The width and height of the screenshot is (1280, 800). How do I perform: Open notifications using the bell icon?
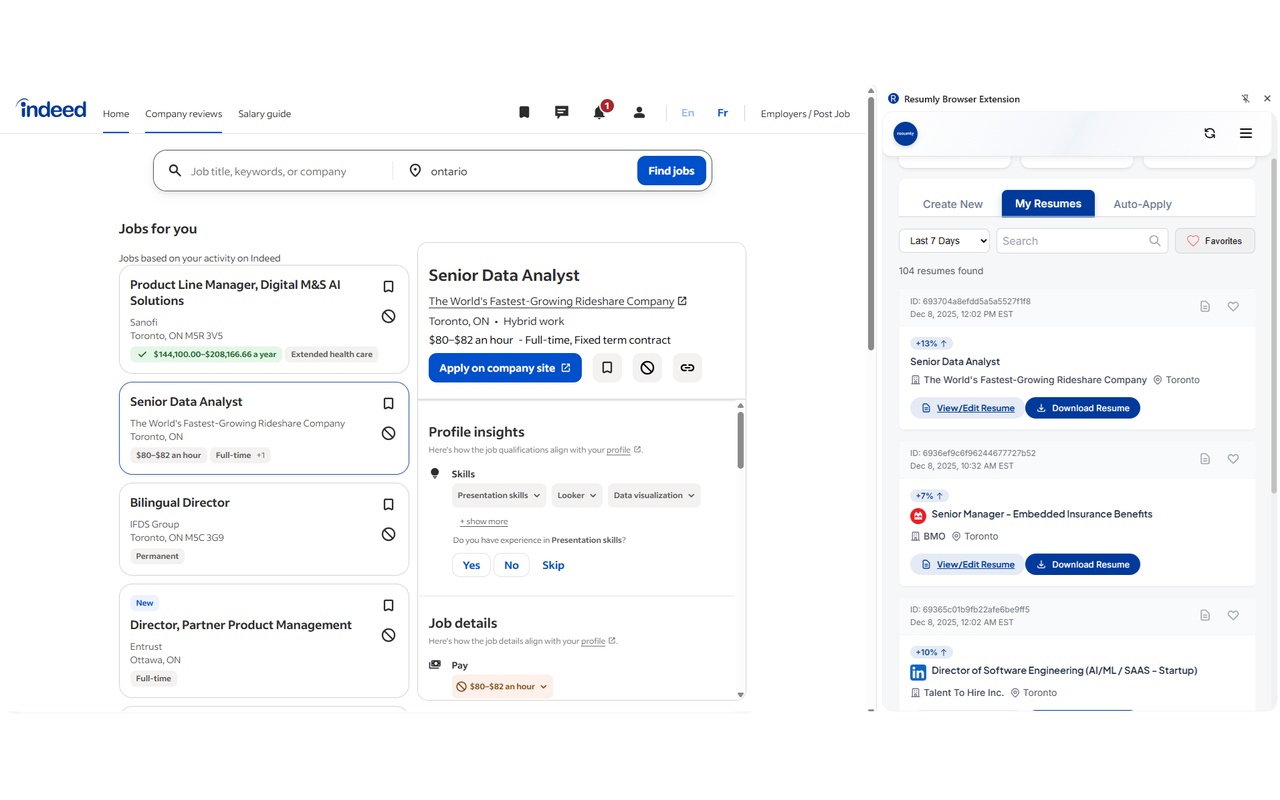(x=599, y=112)
